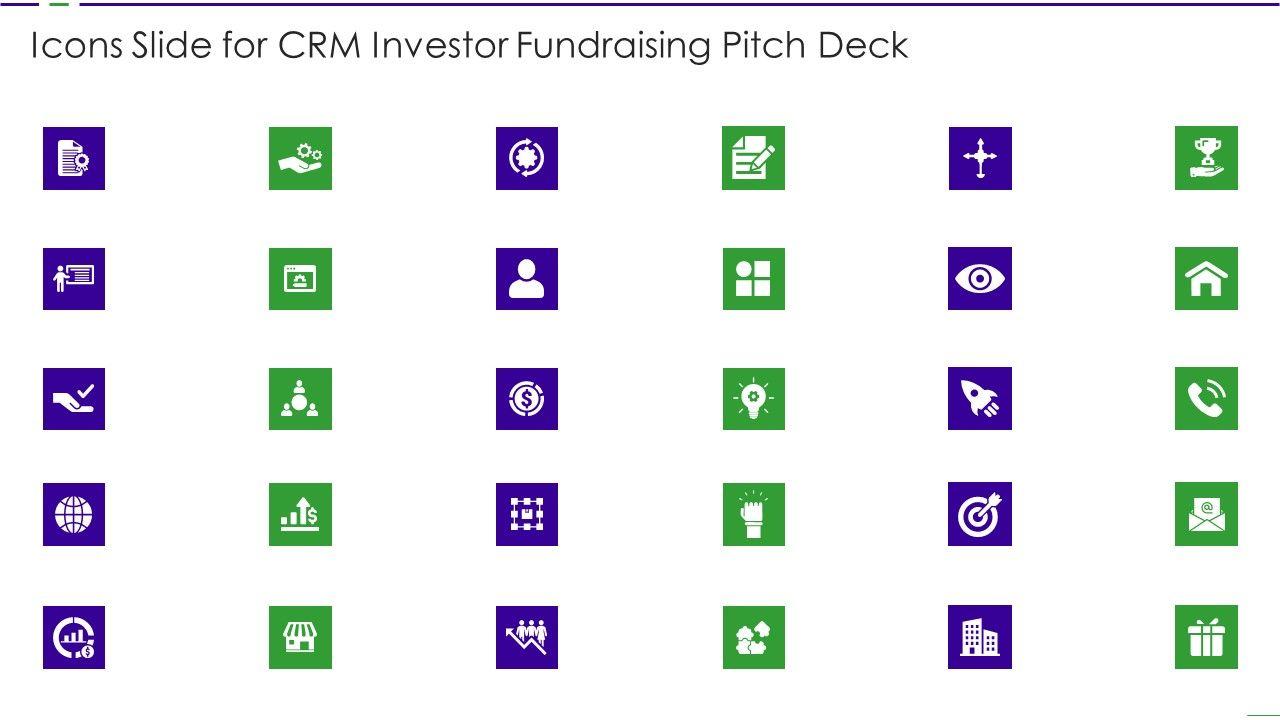Select the globe icon tile
Image resolution: width=1280 pixels, height=720 pixels.
coord(74,515)
